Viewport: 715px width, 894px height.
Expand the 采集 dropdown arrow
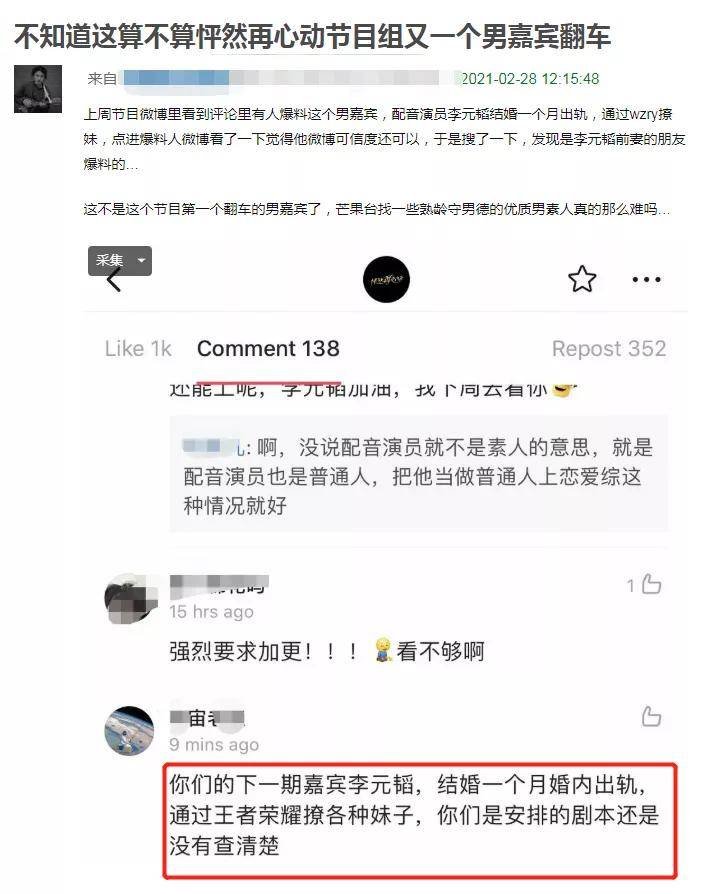141,261
